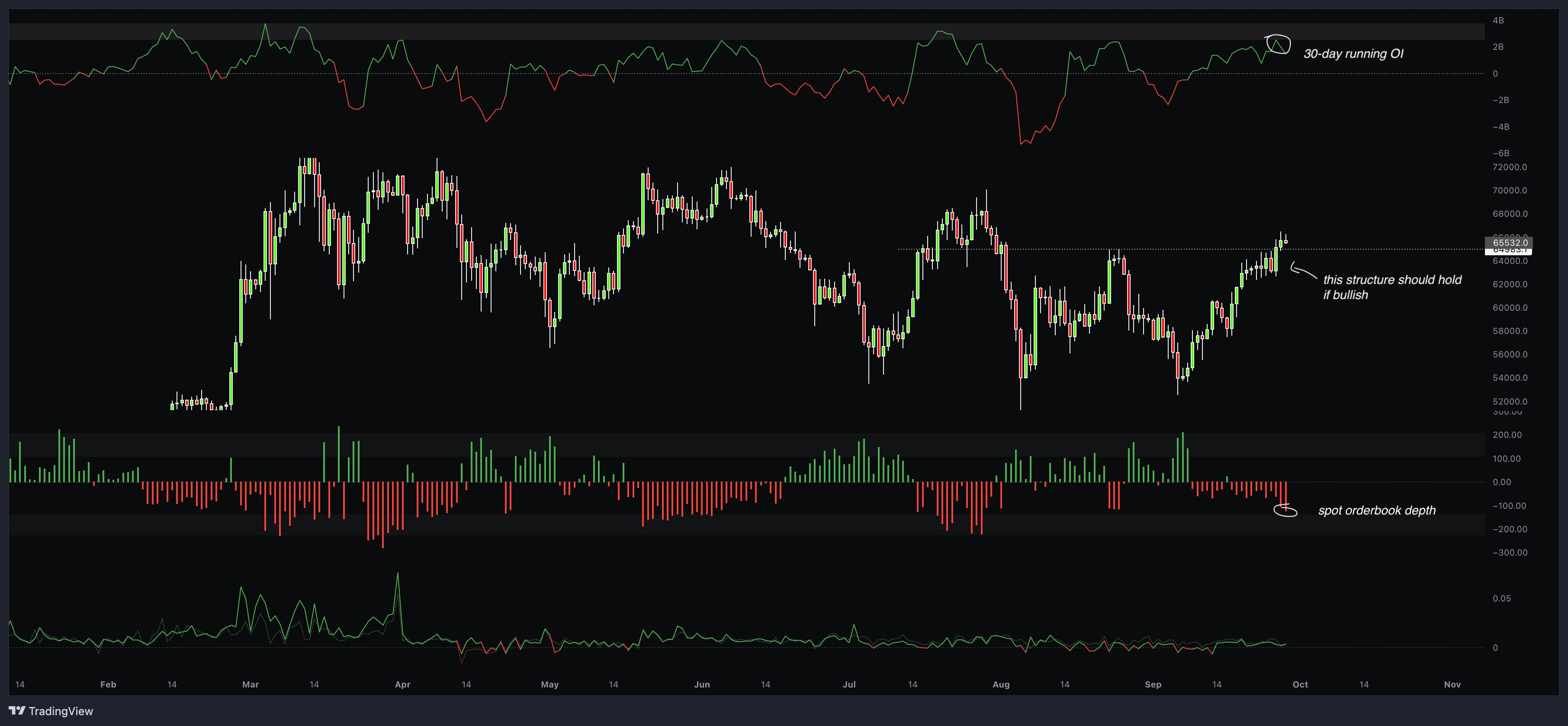Click the 65532.0 current price label

[1510, 242]
